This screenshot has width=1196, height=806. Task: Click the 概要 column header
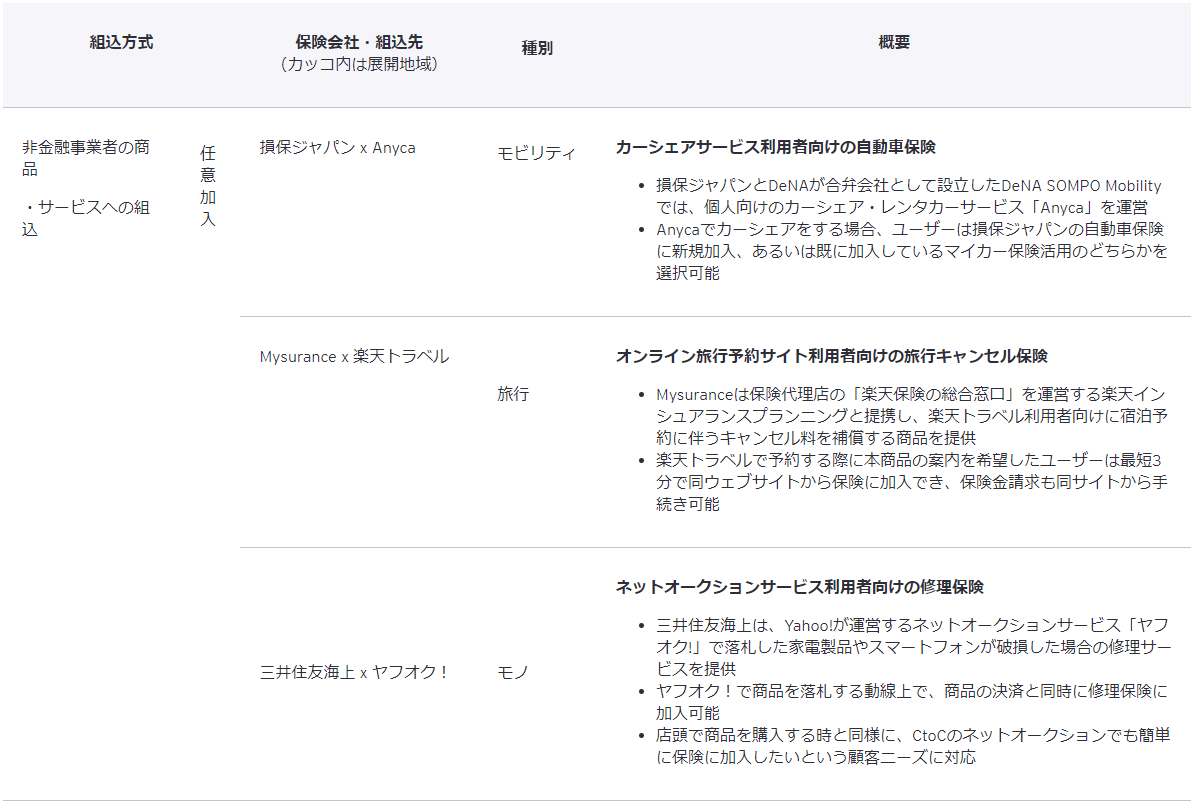pos(894,43)
